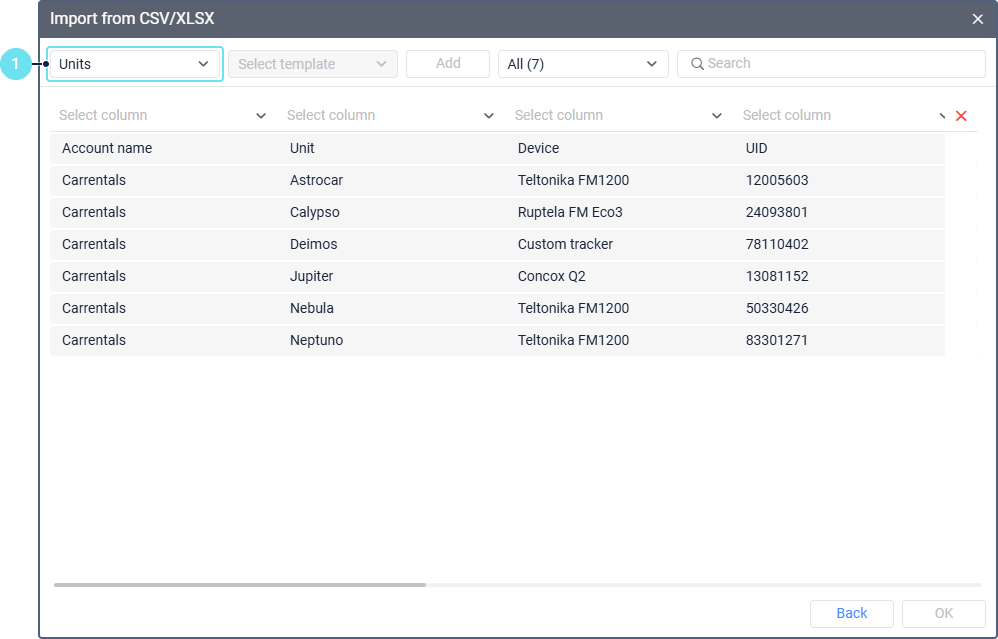Click the red X delete column icon

pyautogui.click(x=961, y=116)
